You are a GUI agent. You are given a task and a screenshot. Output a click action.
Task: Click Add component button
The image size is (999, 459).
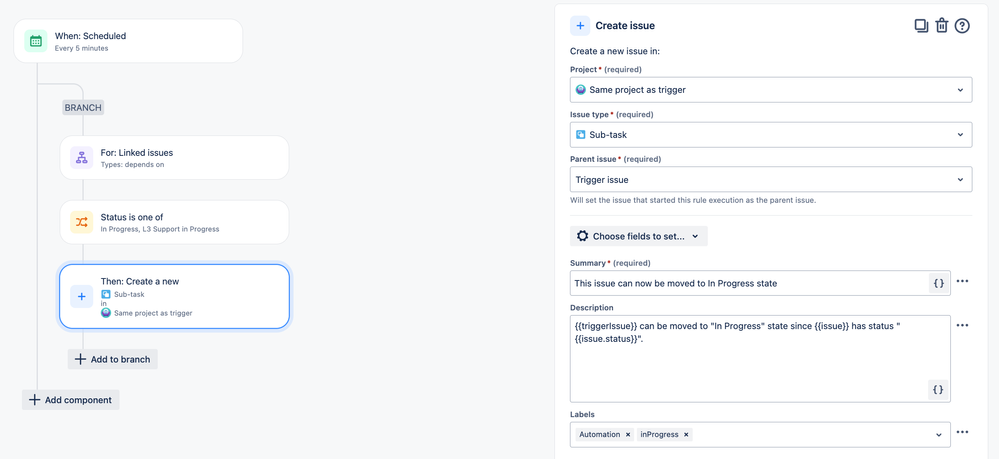coord(71,400)
